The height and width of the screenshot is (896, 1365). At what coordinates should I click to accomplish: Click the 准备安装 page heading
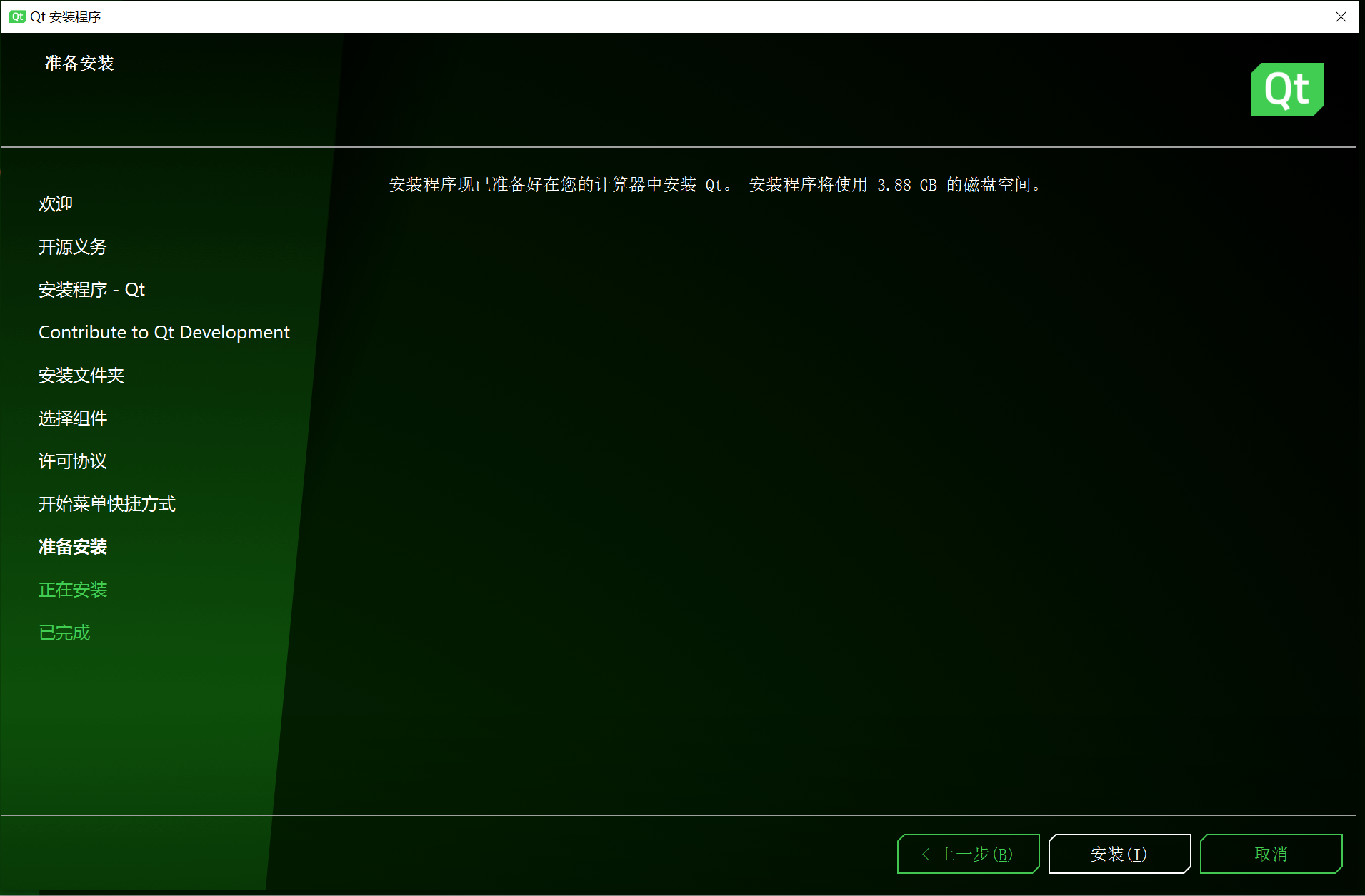tap(79, 63)
